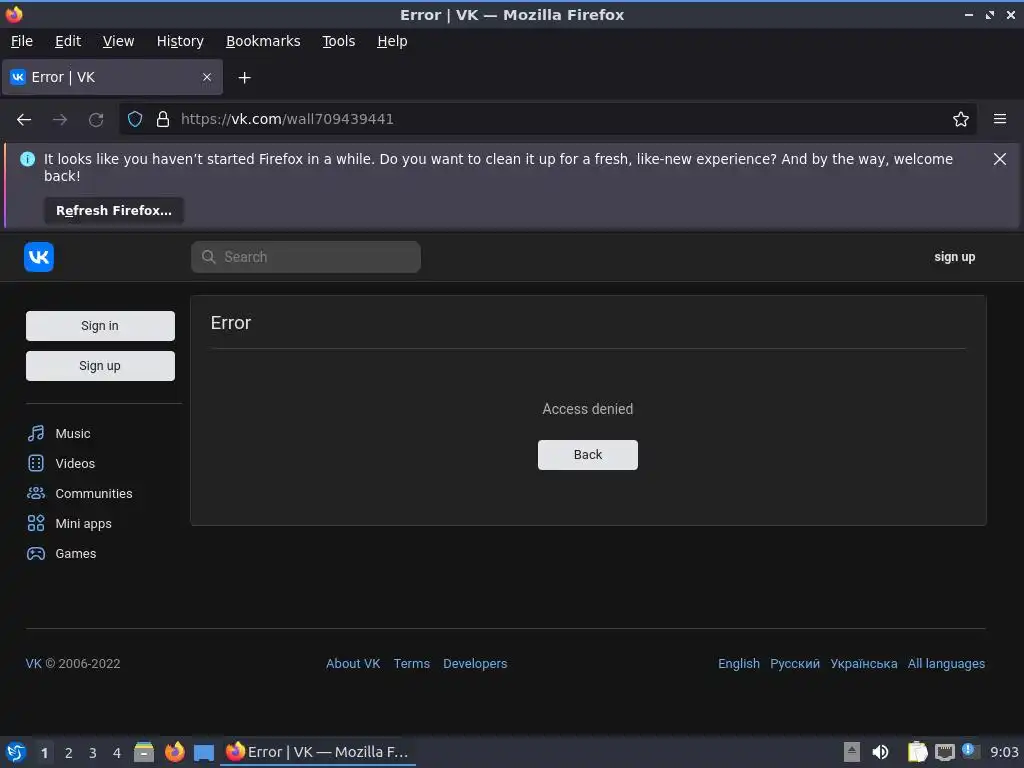Focus the VK Search input field
This screenshot has width=1024, height=768.
click(306, 257)
